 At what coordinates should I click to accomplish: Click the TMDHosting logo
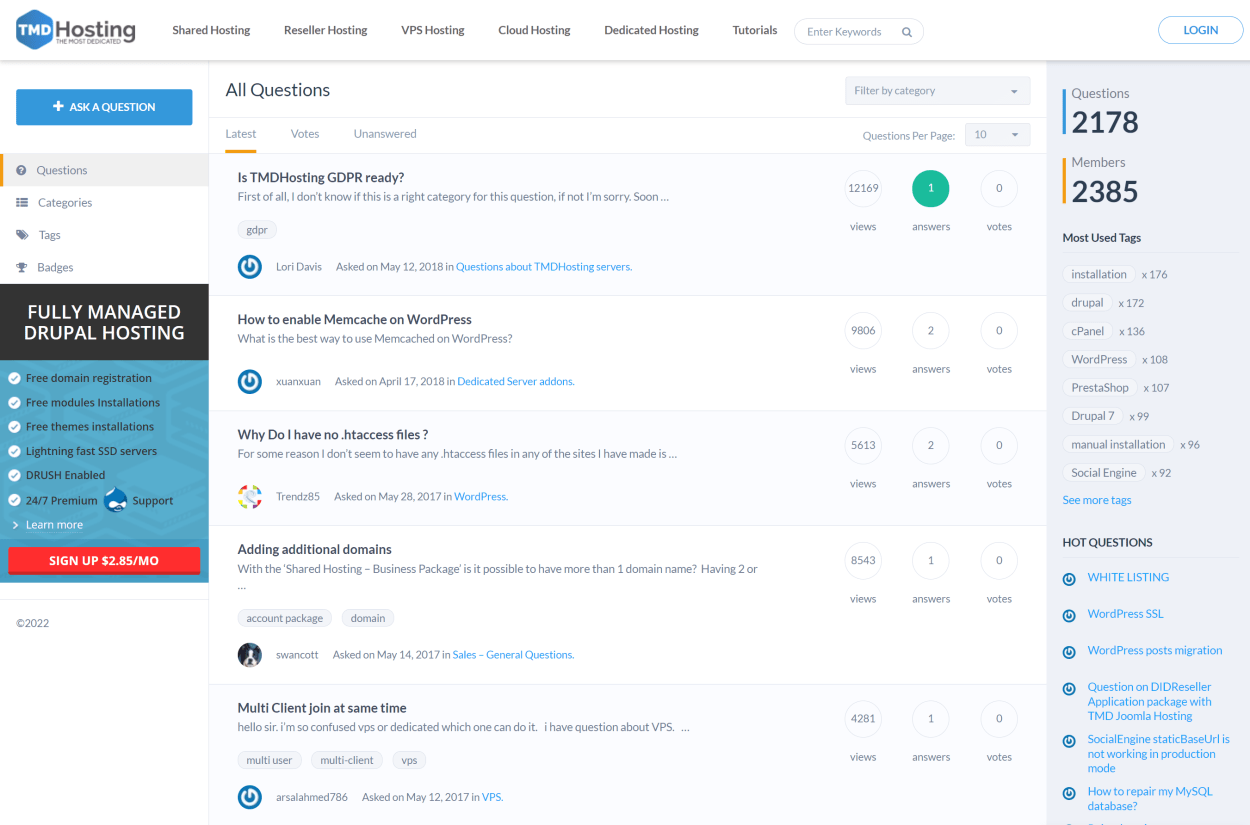[x=76, y=30]
